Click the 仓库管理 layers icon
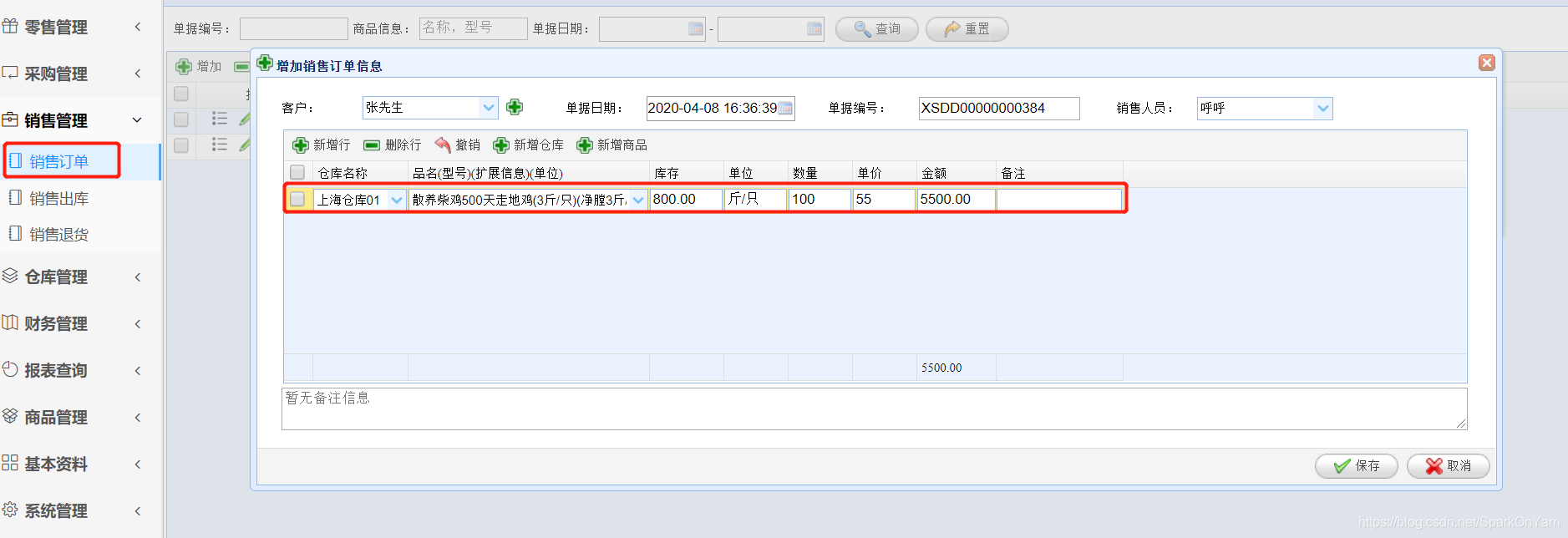Viewport: 1568px width, 538px height. pyautogui.click(x=10, y=276)
